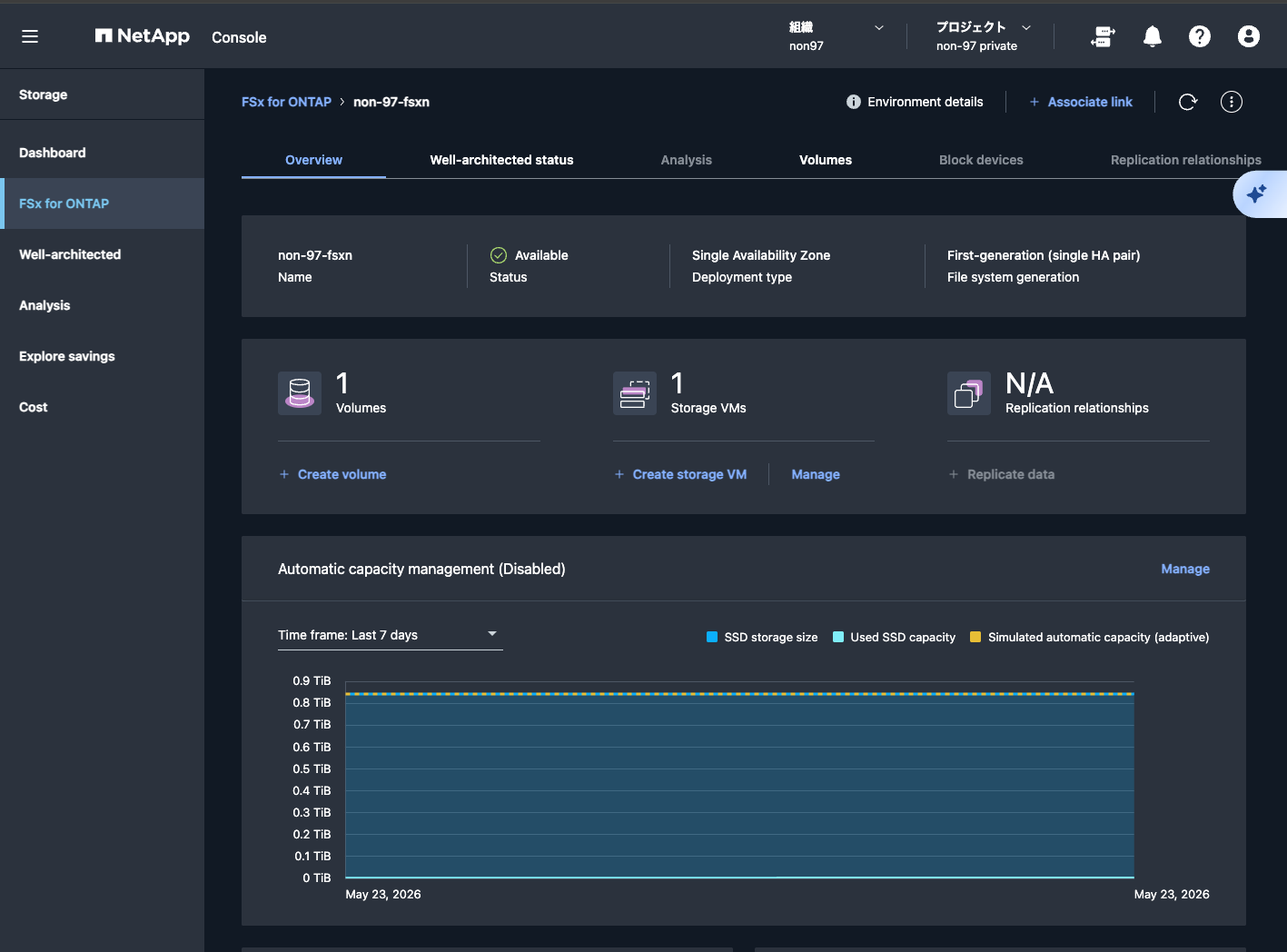Screen dimensions: 1287x952
Task: Click the plus icon beside Create storage VM
Action: pos(619,474)
